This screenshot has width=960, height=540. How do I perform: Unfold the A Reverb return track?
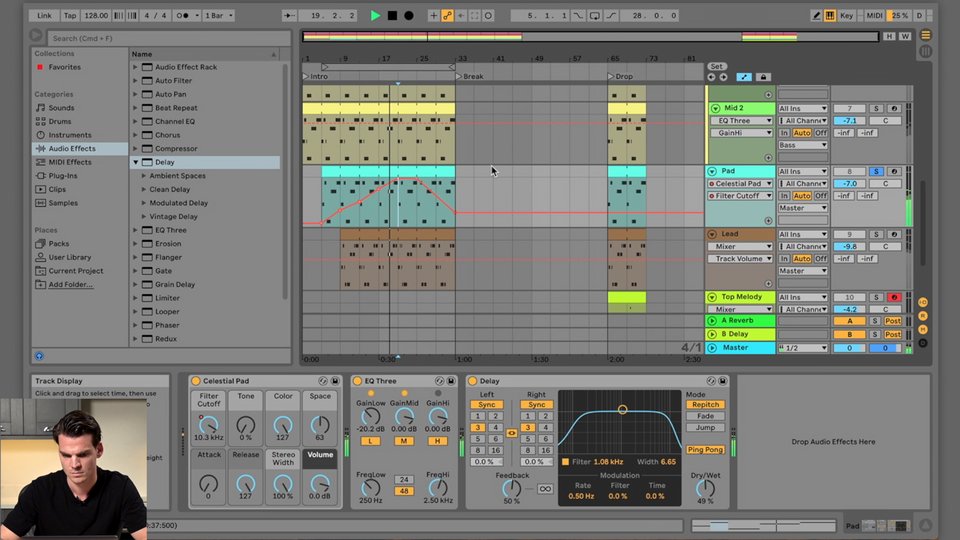coord(712,321)
